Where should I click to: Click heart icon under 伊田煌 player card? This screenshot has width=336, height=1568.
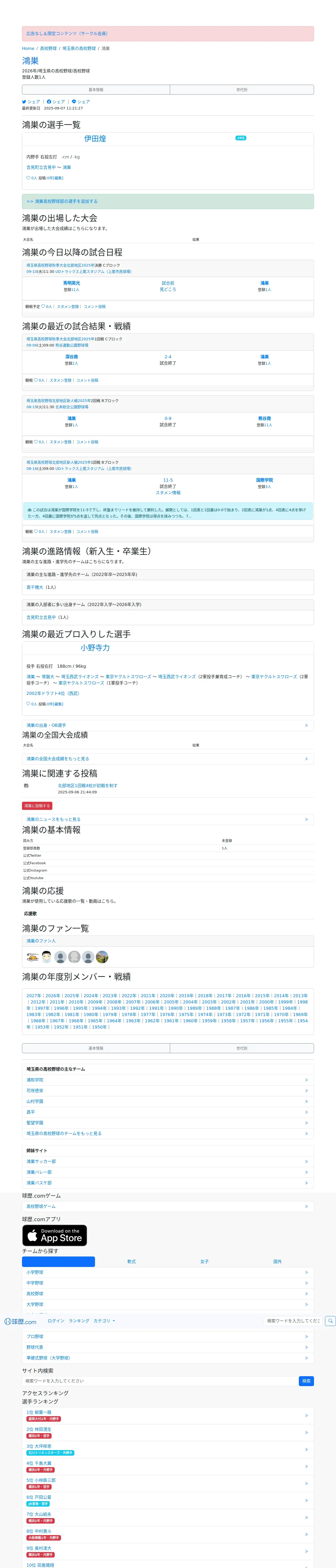[x=28, y=178]
